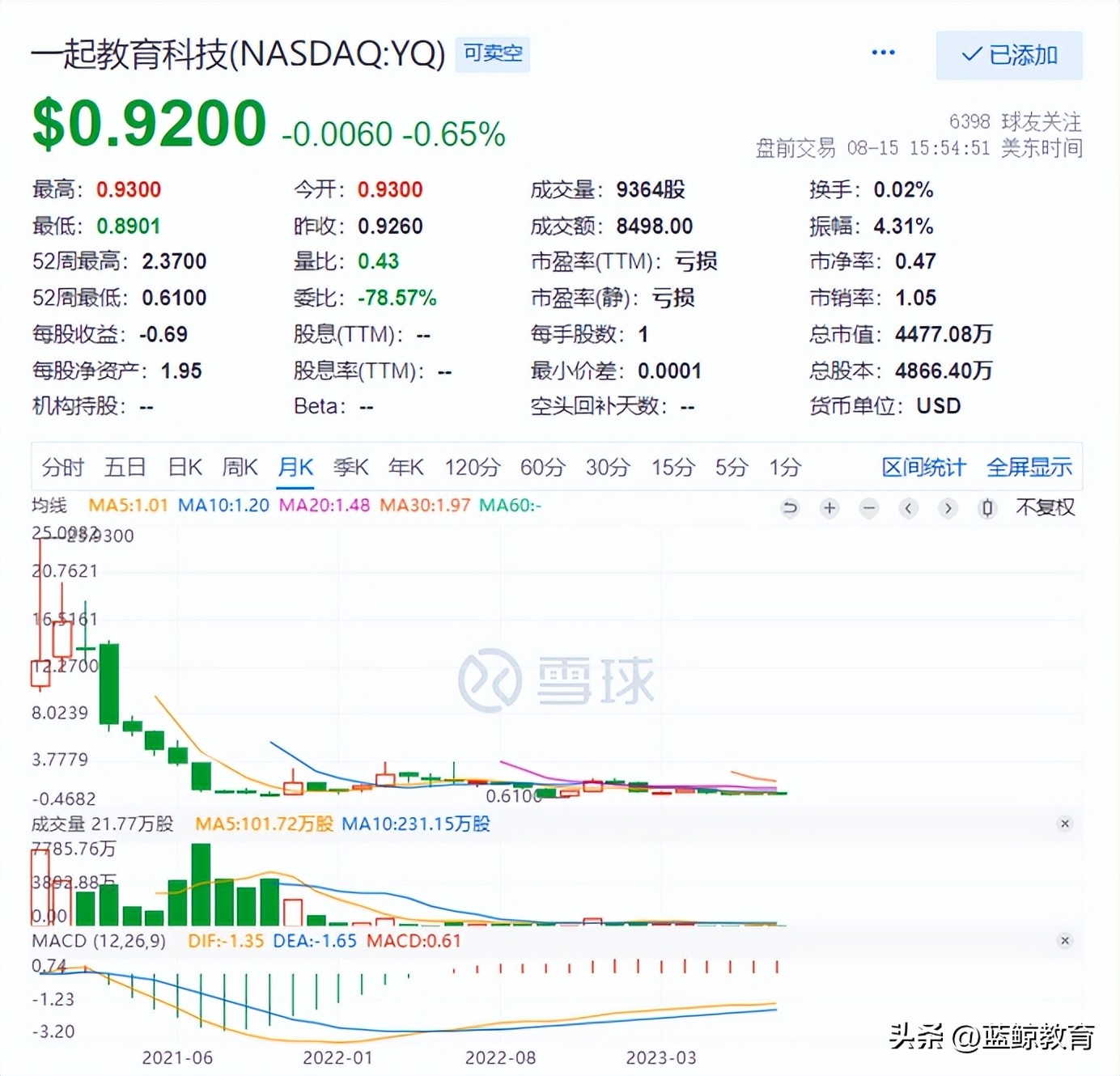This screenshot has height=1076, width=1120.
Task: Reset the chart view with the undo icon
Action: tap(790, 508)
